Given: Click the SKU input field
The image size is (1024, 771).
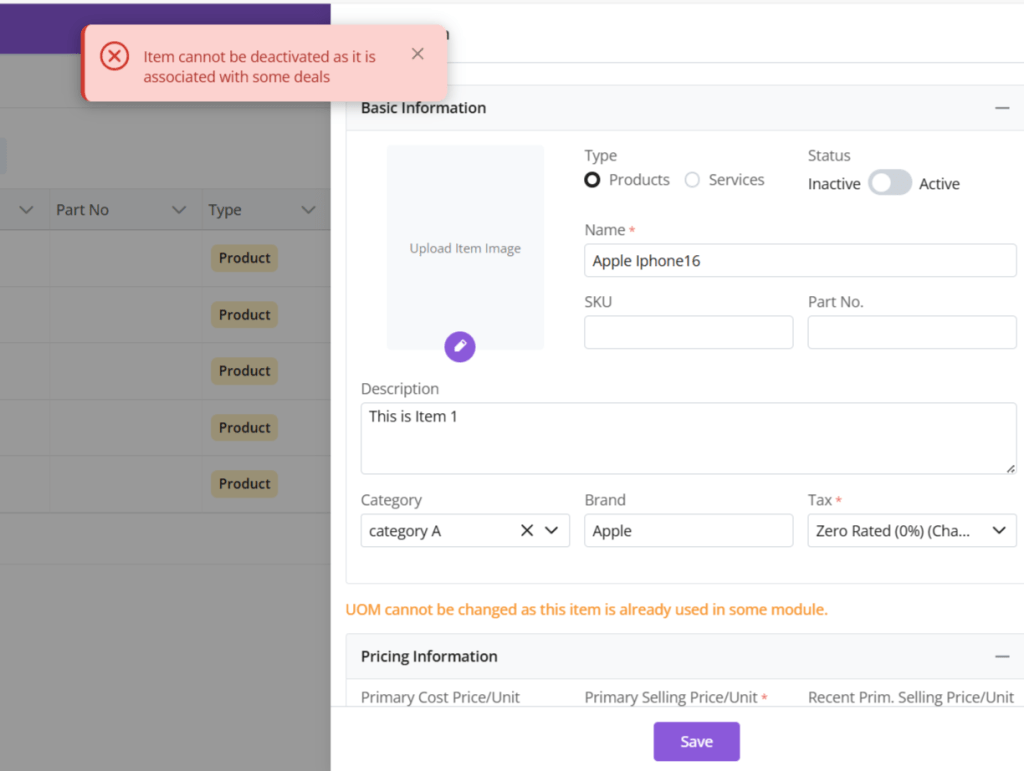Looking at the screenshot, I should 688,333.
